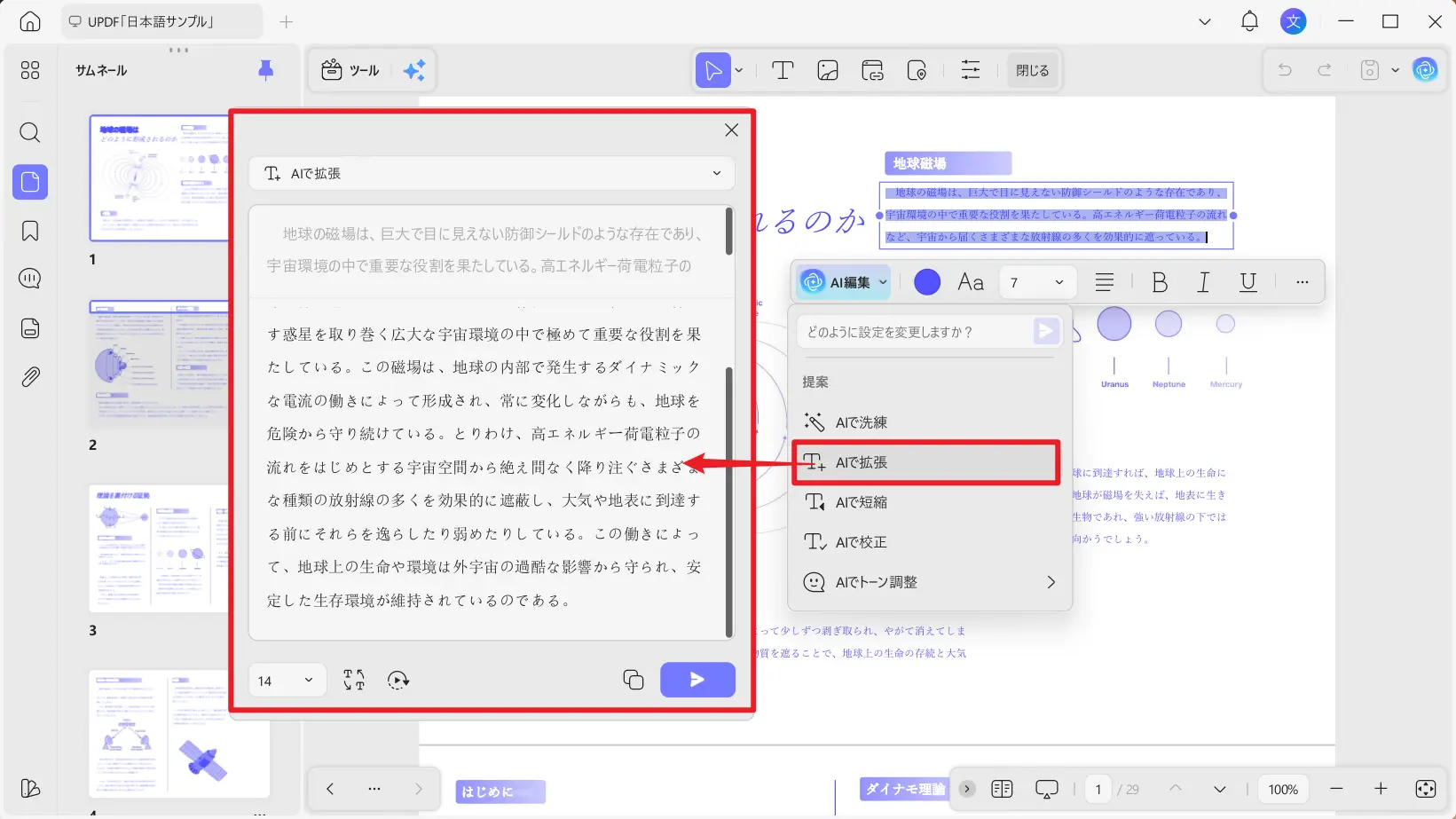Screen dimensions: 1456x819
Task: Toggle italic formatting
Action: point(1203,281)
